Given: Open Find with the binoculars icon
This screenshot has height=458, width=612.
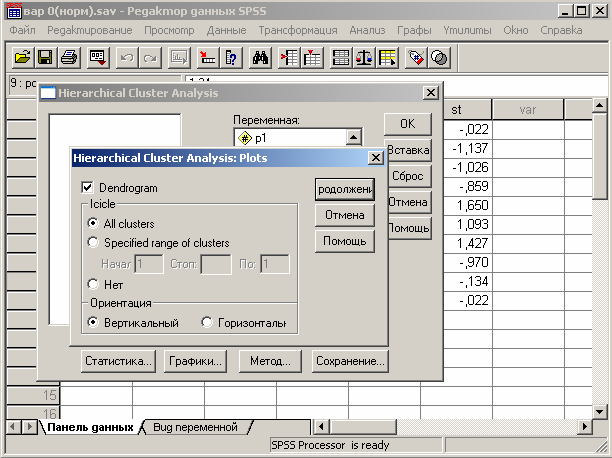Looking at the screenshot, I should point(260,58).
